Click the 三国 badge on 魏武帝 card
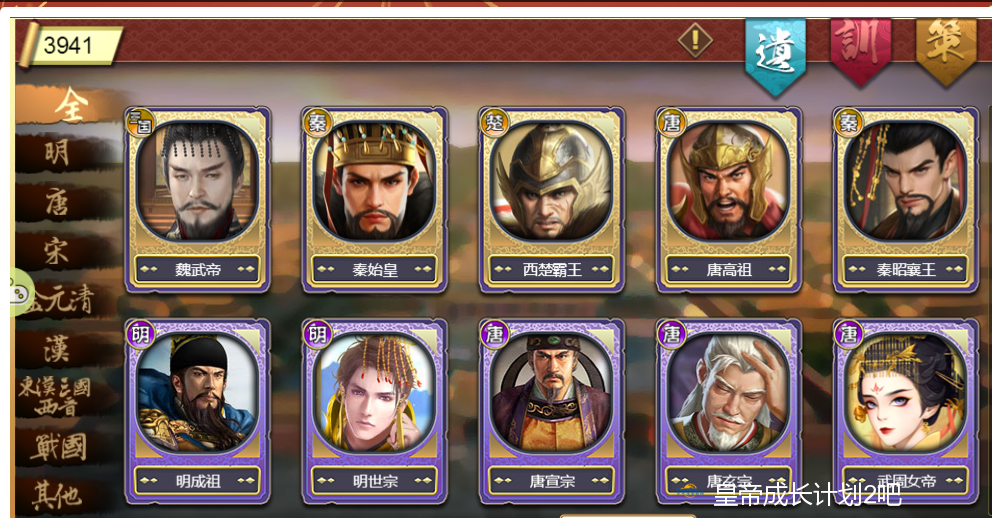992x518 pixels. 140,122
